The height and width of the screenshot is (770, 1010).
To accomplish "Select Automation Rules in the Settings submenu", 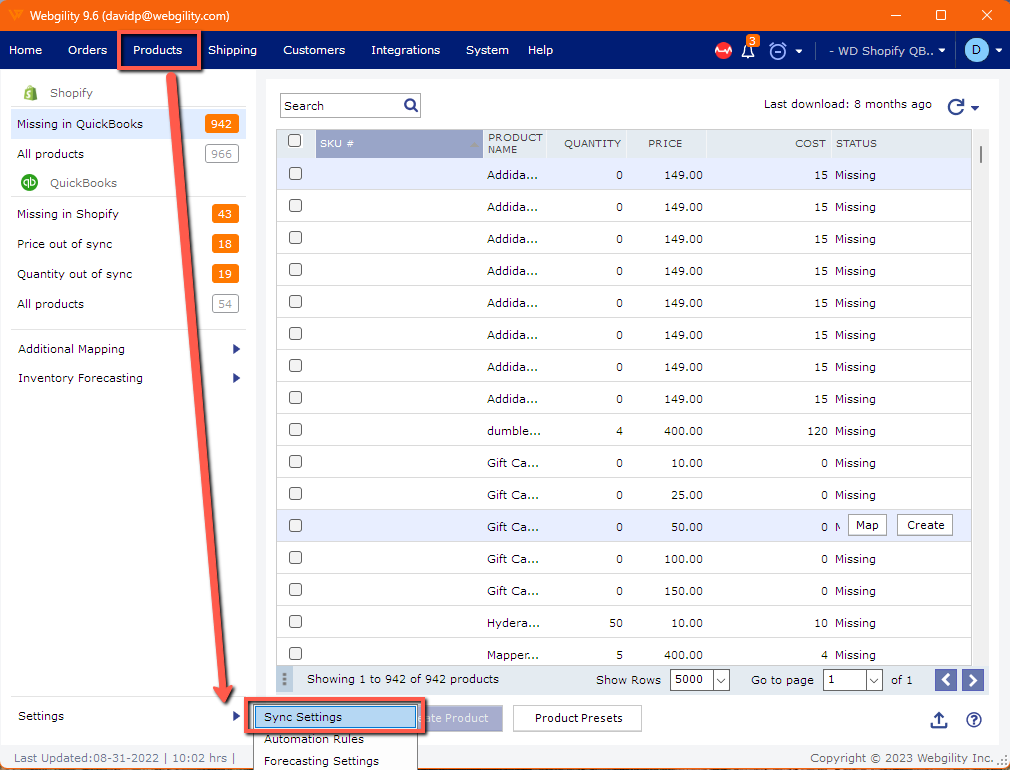I will 335,739.
